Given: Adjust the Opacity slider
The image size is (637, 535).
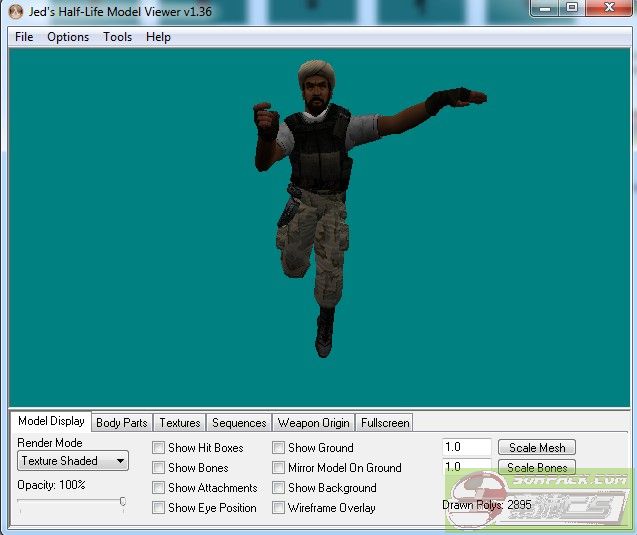Looking at the screenshot, I should click(x=122, y=502).
